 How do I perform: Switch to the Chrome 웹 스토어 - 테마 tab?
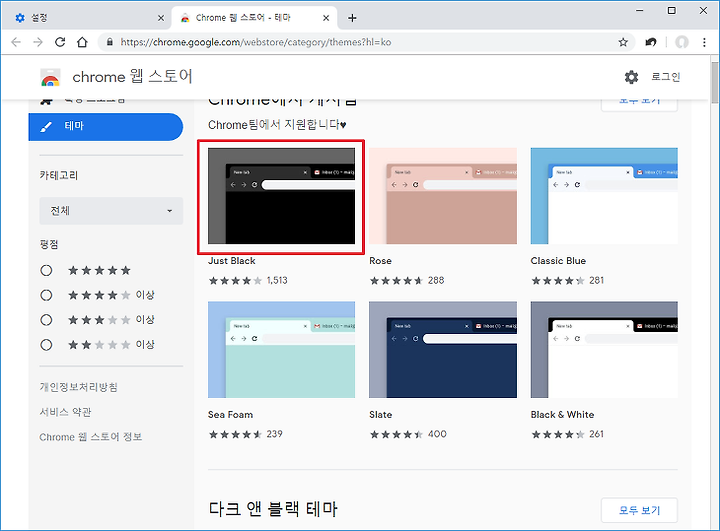point(255,18)
